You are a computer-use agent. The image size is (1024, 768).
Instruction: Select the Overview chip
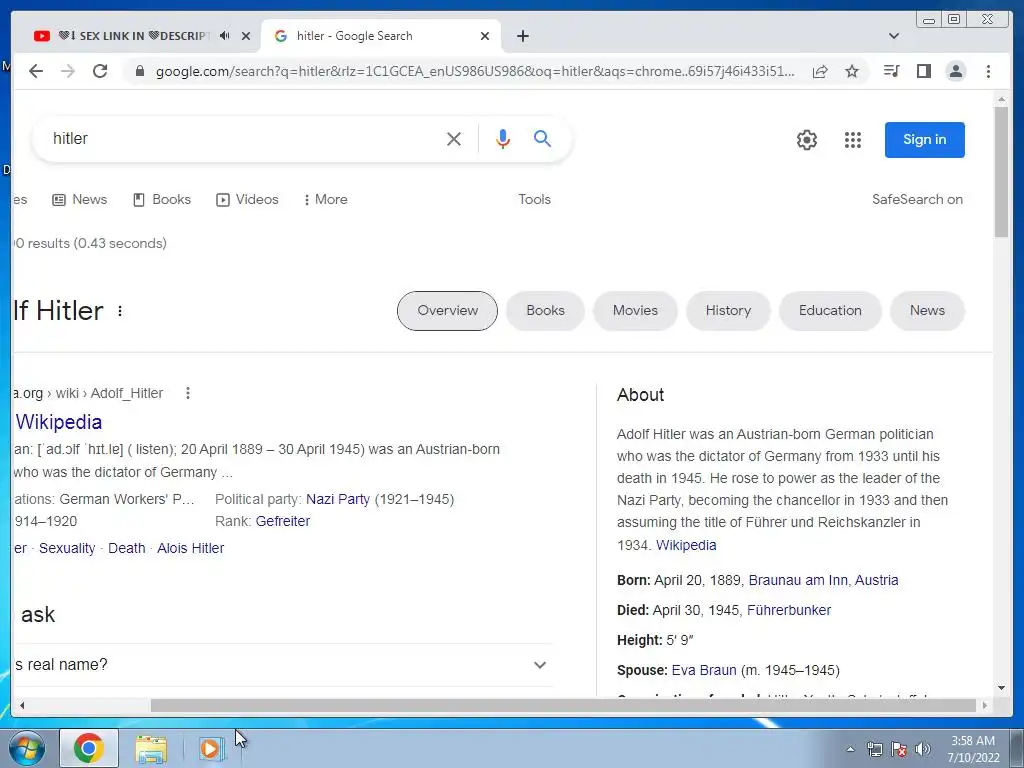click(447, 311)
